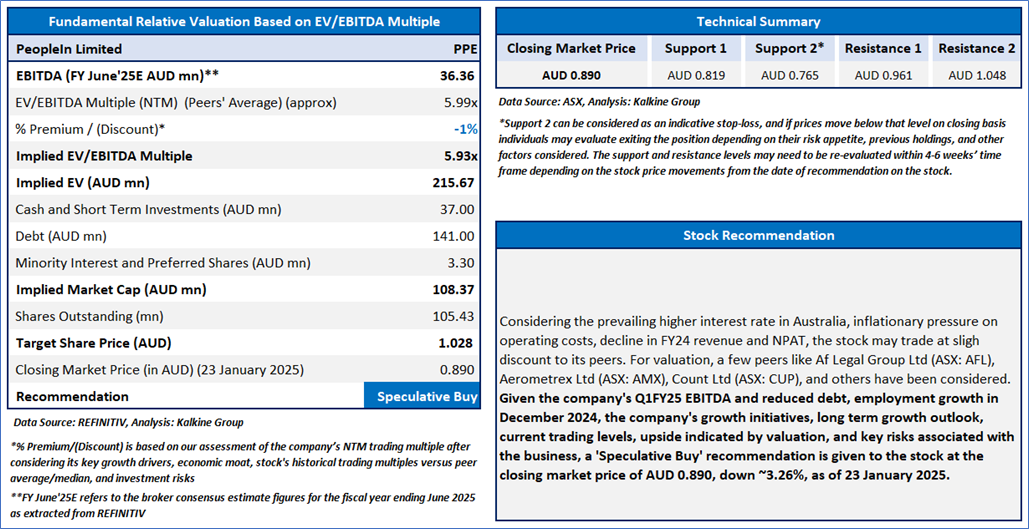This screenshot has height=529, width=1029.
Task: Click the blue 'Speculative Buy' cell
Action: point(422,396)
